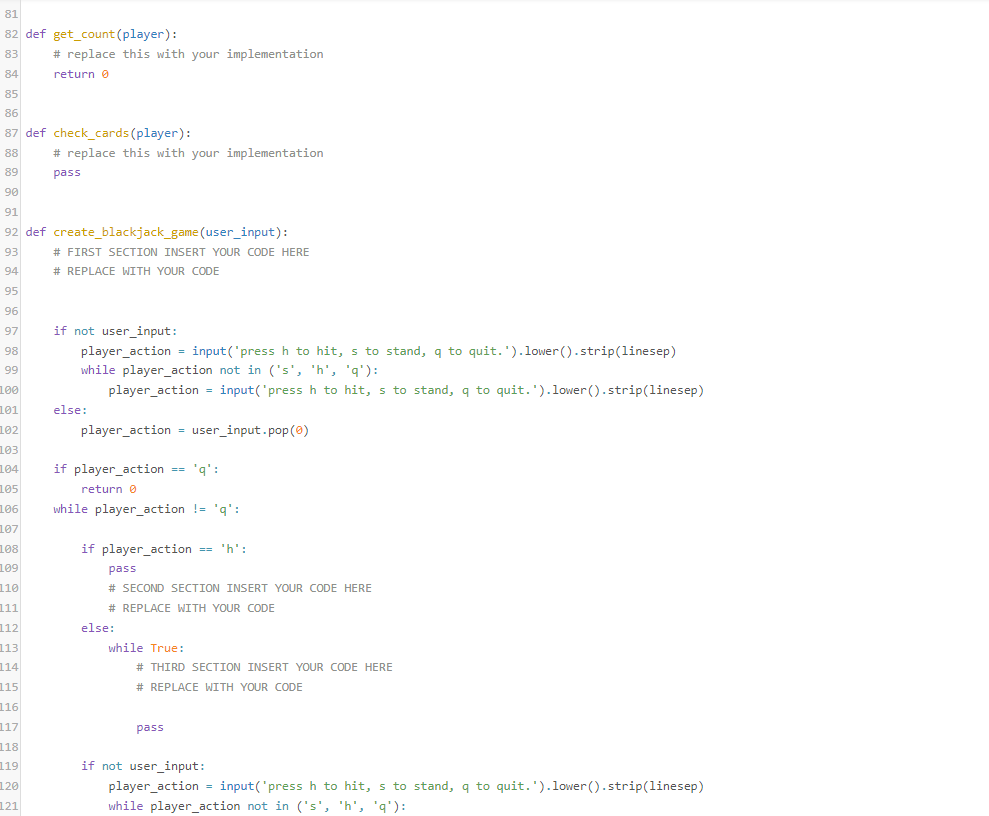Click strip(linesep) on line 100
989x816 pixels.
pyautogui.click(x=656, y=390)
